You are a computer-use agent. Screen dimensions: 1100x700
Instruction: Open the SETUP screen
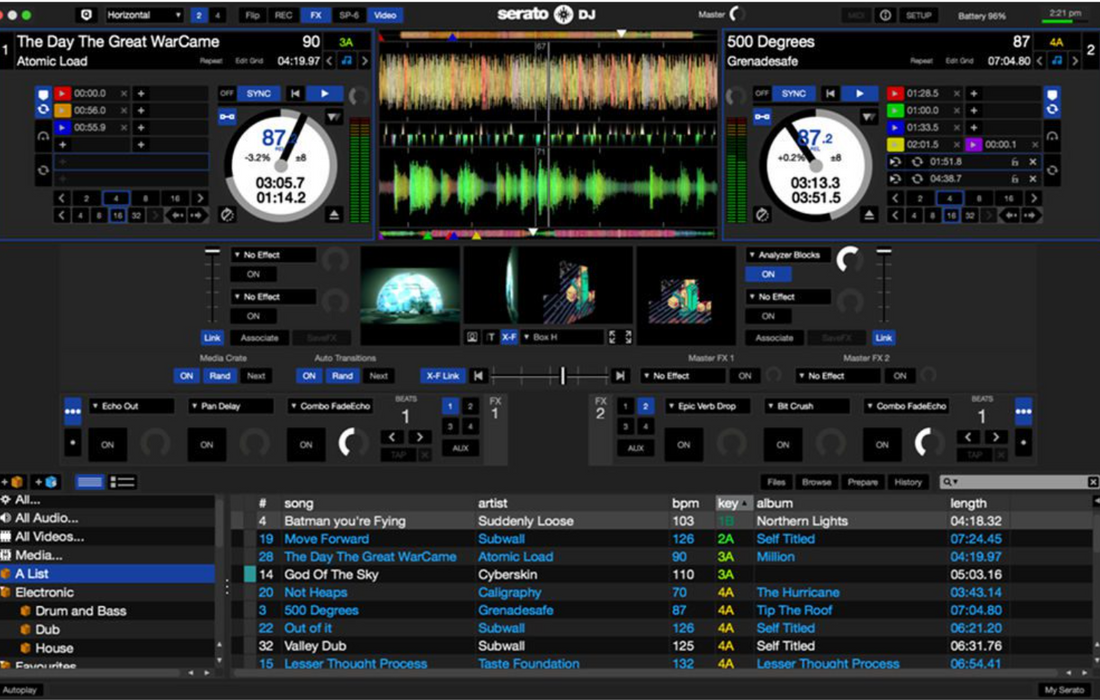click(918, 15)
